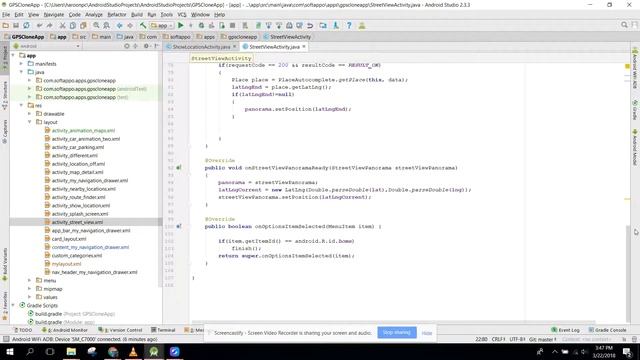Click the VLC icon in taskbar

point(133,351)
